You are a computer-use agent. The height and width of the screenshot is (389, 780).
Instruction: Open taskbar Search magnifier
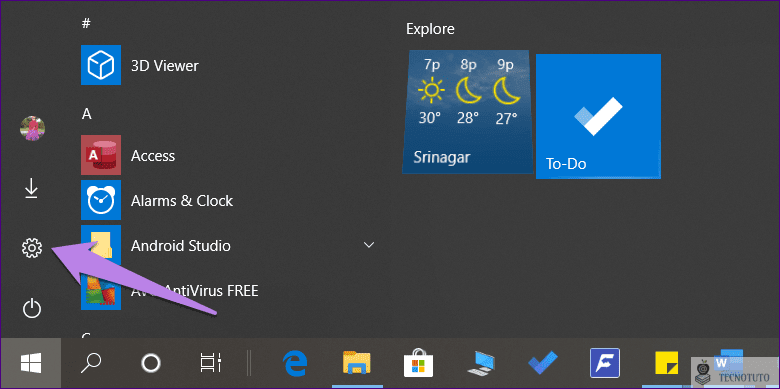pyautogui.click(x=91, y=363)
